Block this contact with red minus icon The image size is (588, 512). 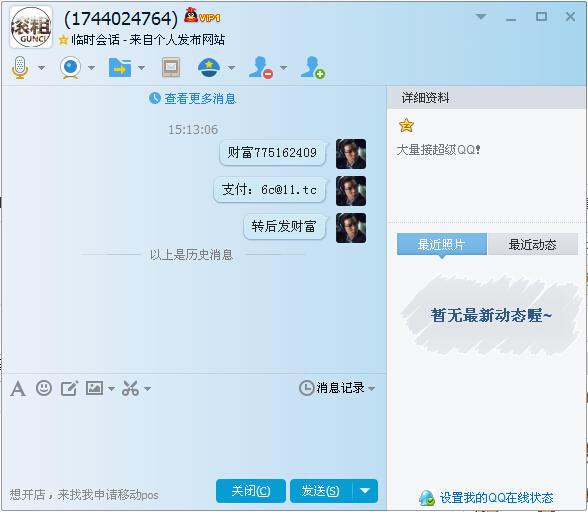(261, 68)
